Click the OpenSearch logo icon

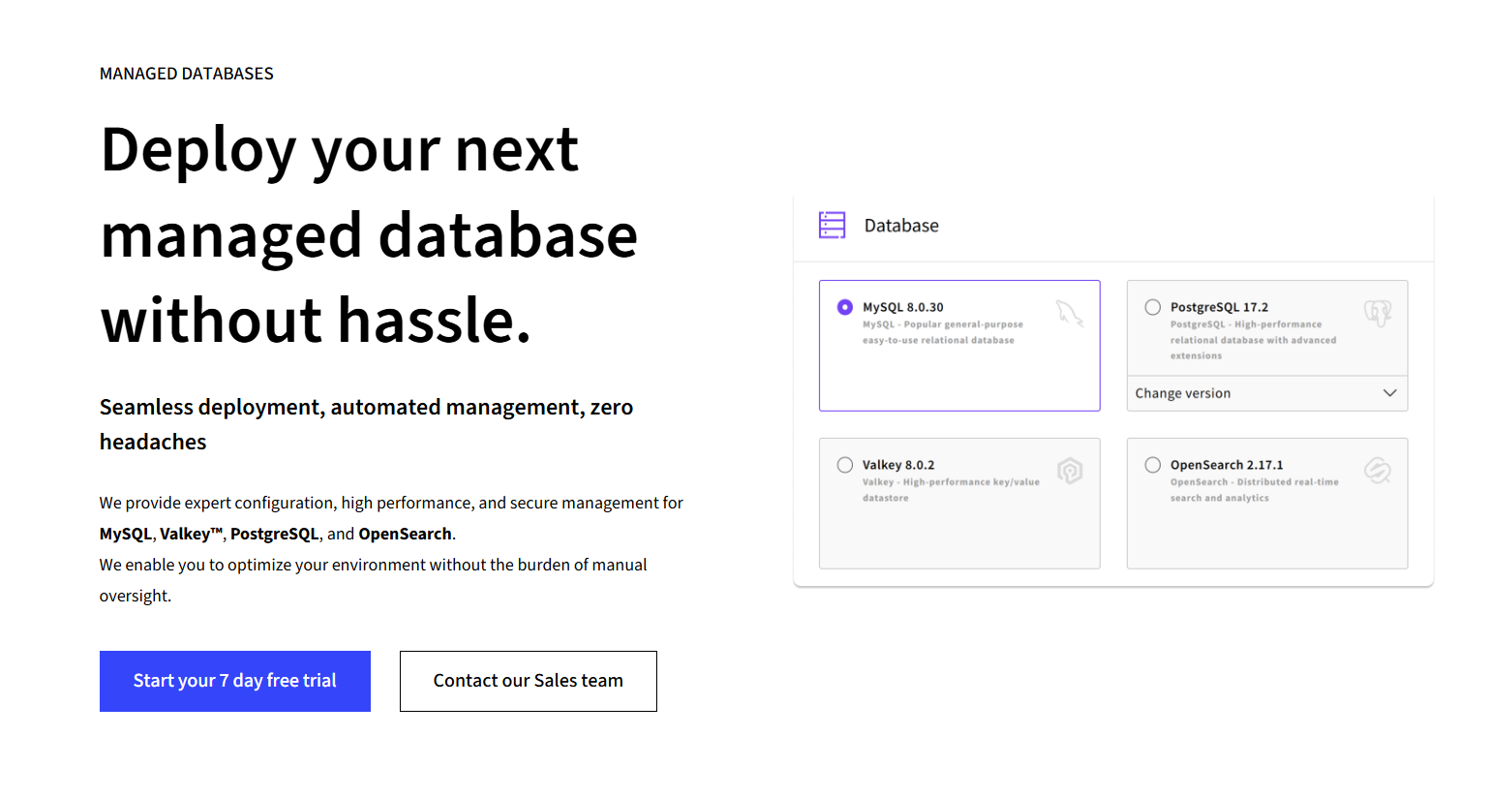(x=1376, y=471)
